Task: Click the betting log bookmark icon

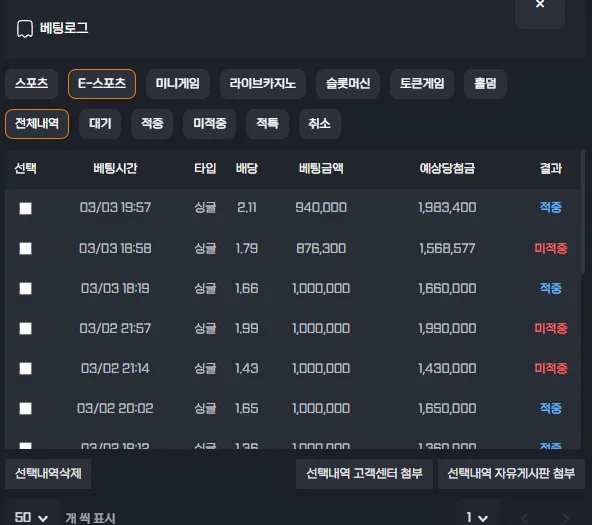Action: coord(25,29)
